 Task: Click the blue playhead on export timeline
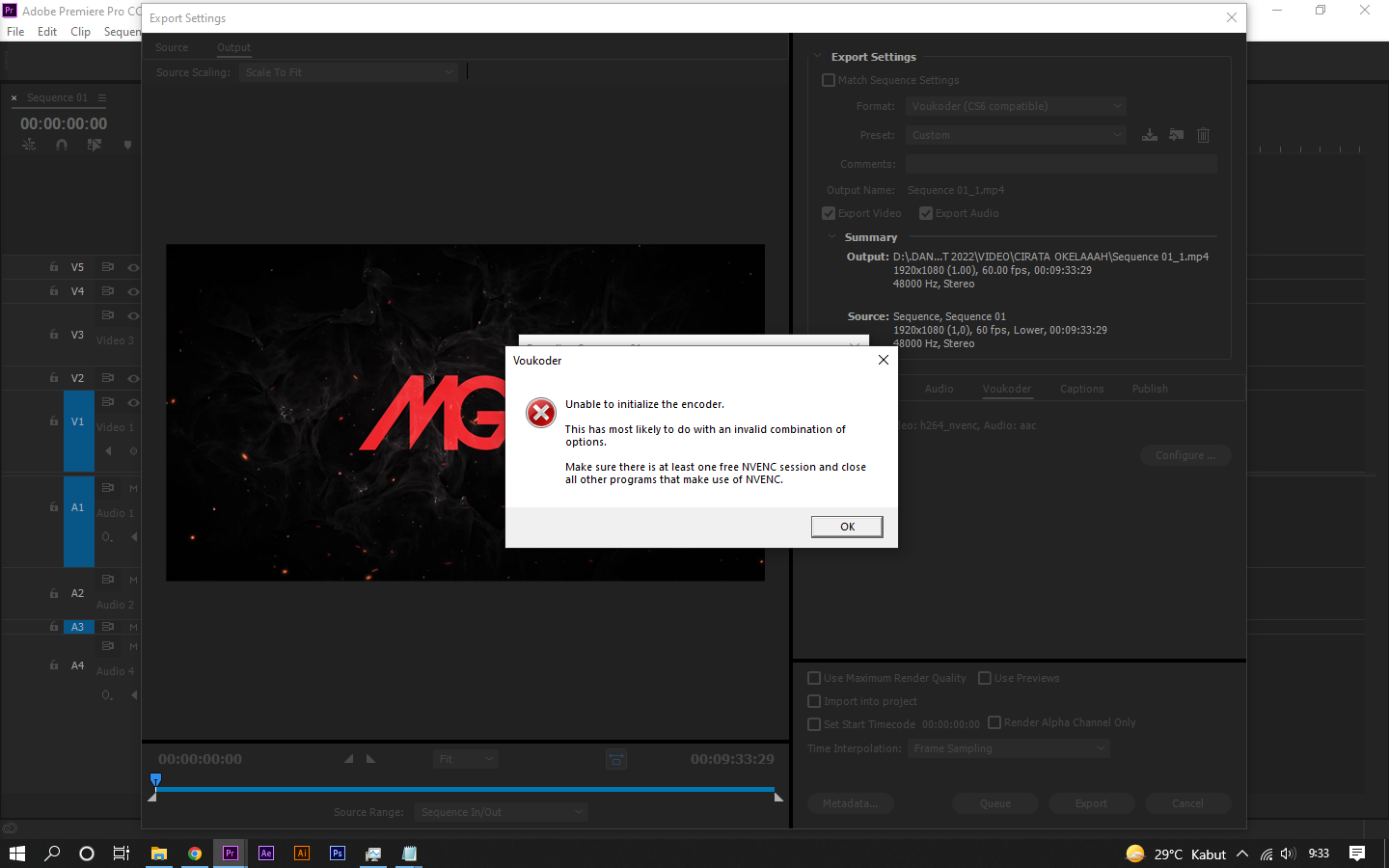pos(155,780)
